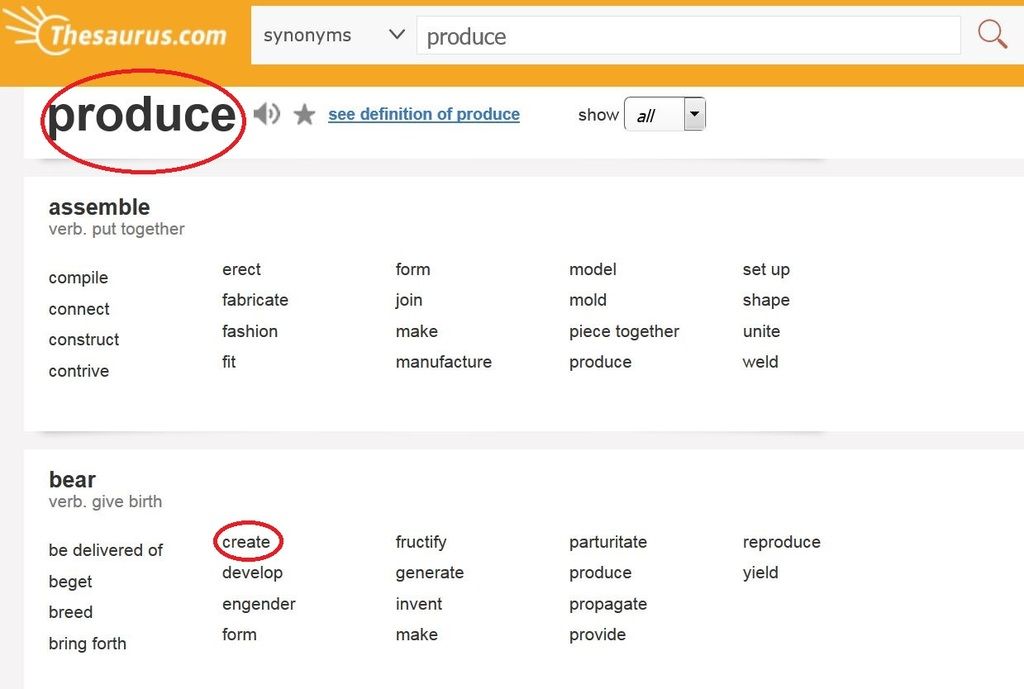This screenshot has height=689, width=1024.
Task: Click the synonym fructify
Action: coord(421,542)
